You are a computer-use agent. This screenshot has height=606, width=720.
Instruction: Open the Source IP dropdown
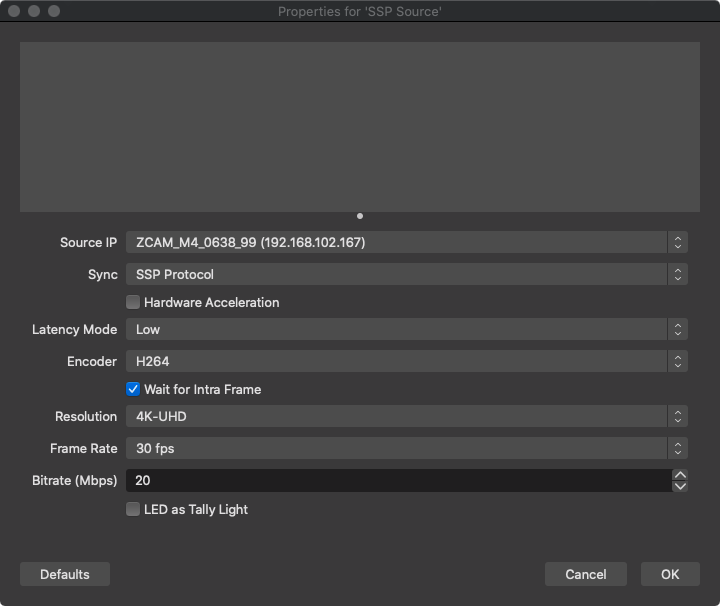tap(405, 242)
